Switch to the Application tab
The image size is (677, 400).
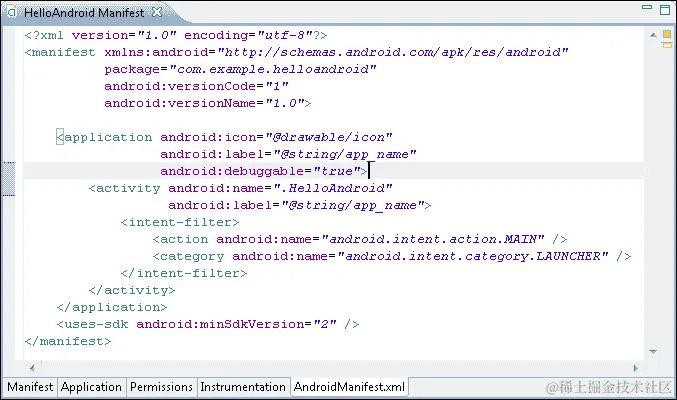pyautogui.click(x=91, y=387)
